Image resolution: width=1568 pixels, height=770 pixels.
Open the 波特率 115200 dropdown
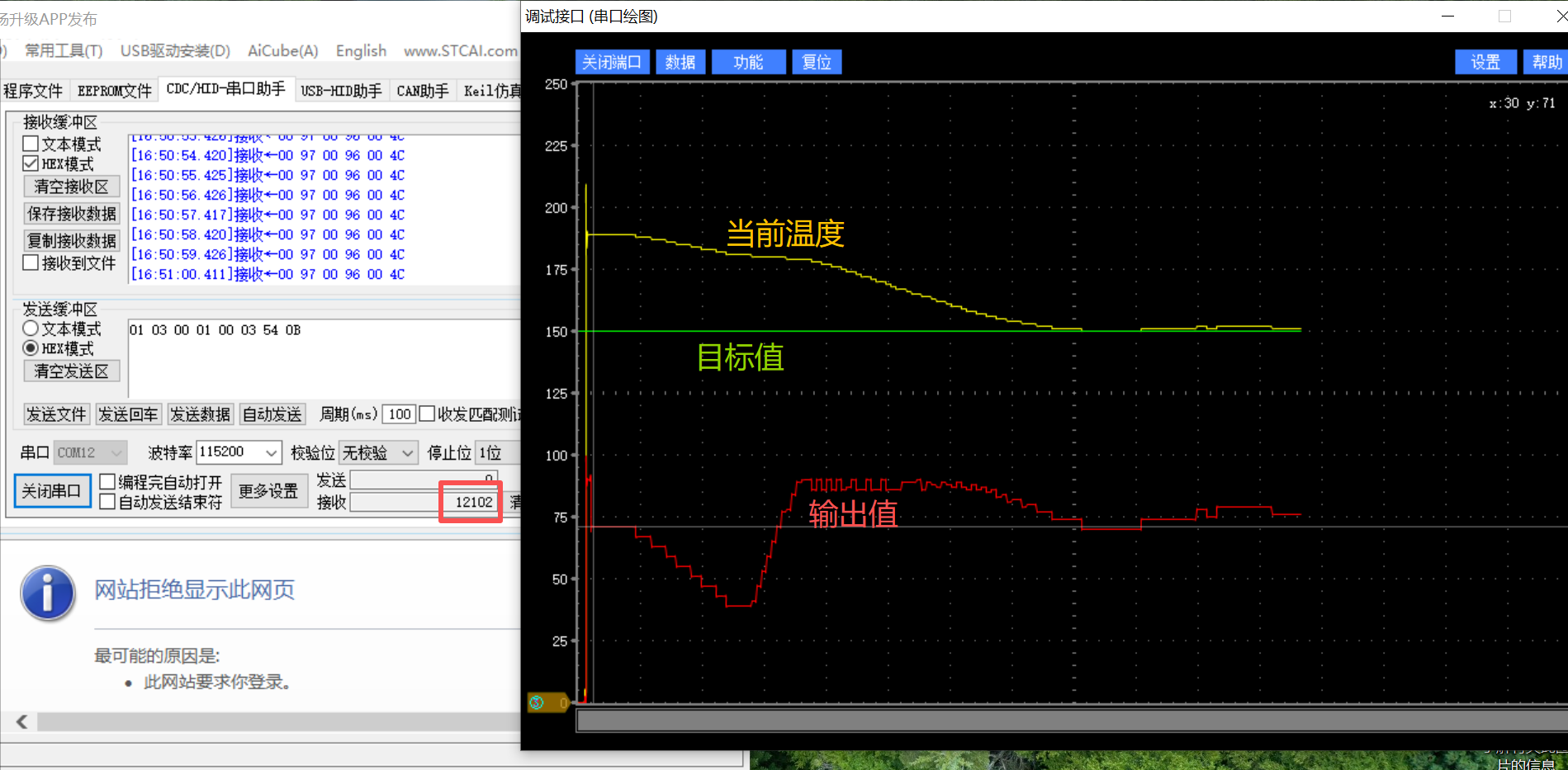239,452
